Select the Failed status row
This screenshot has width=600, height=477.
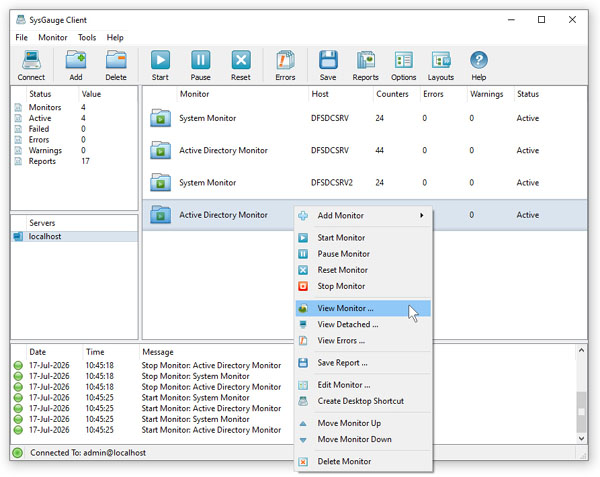[74, 129]
